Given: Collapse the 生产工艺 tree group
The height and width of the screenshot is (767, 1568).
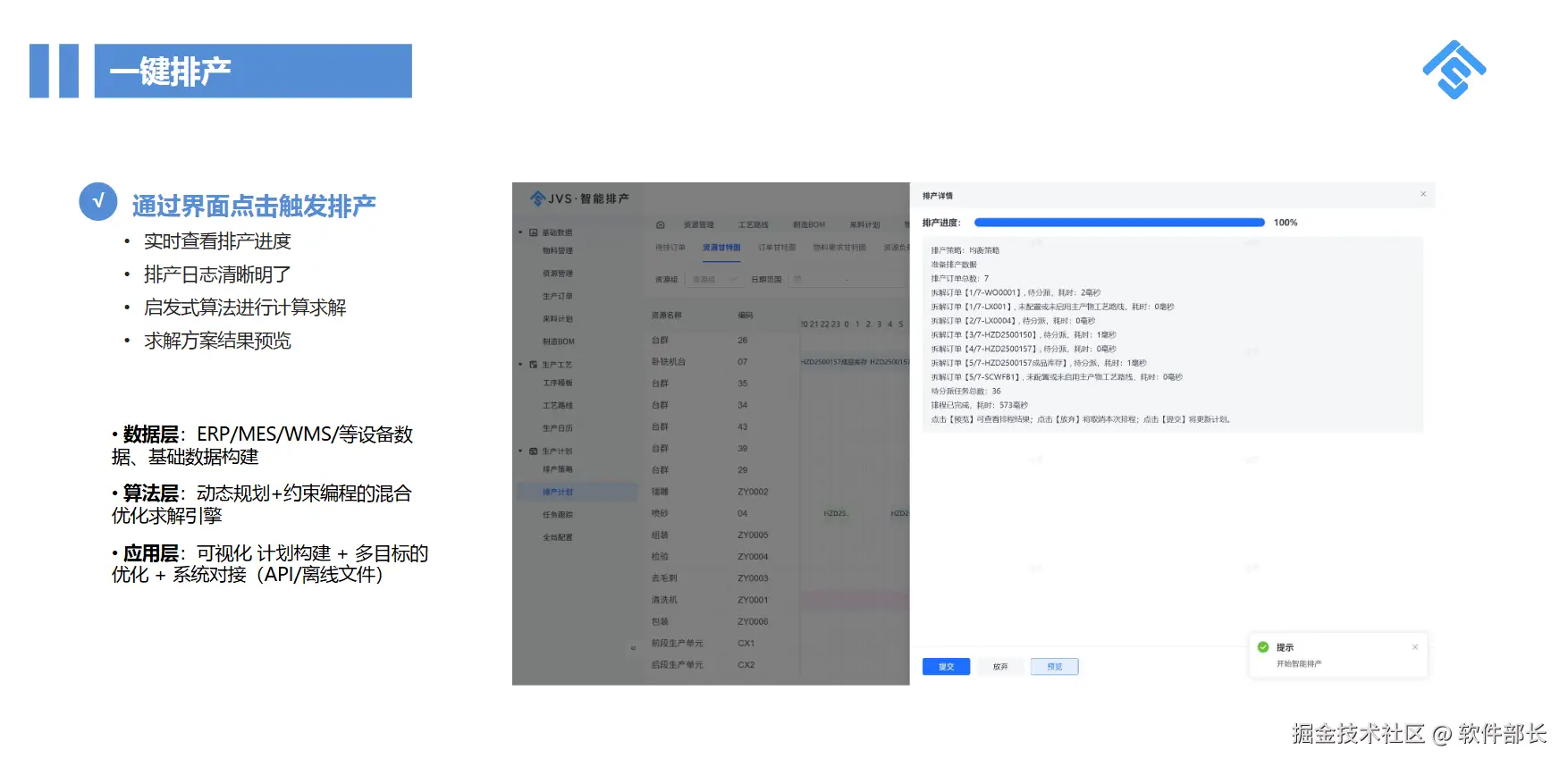Looking at the screenshot, I should 520,365.
